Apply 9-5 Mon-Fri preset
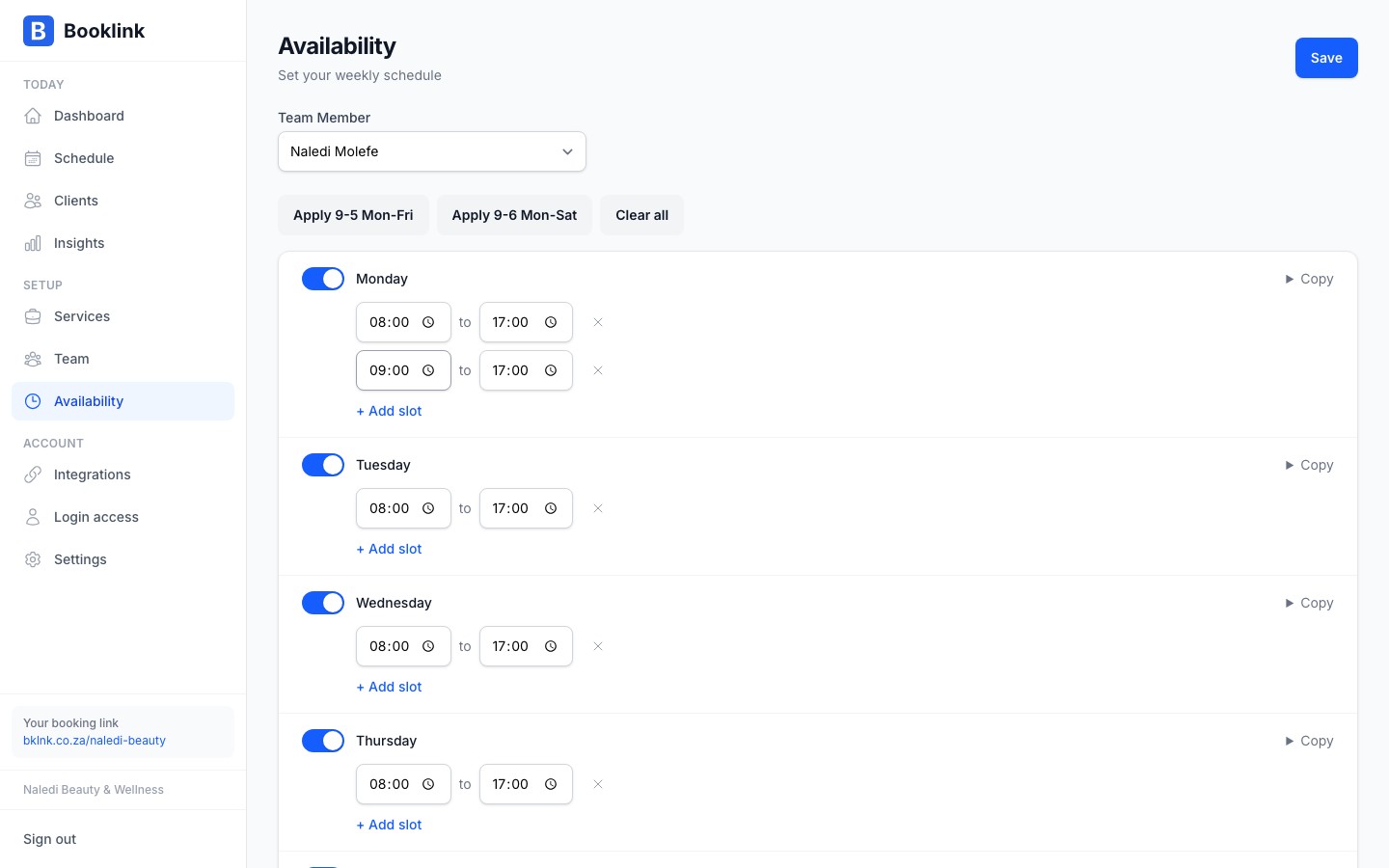This screenshot has width=1389, height=868. pos(353,215)
